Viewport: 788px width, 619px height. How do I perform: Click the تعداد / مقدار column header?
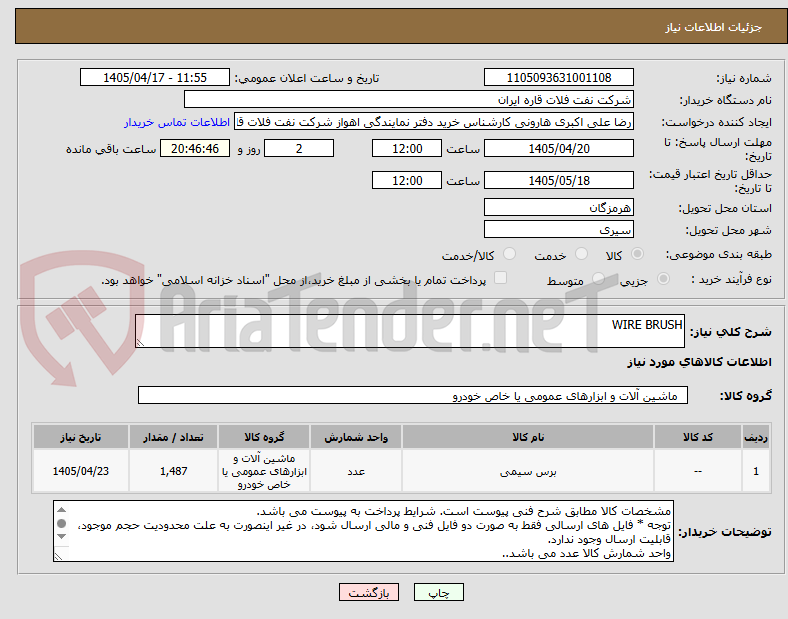(x=173, y=437)
